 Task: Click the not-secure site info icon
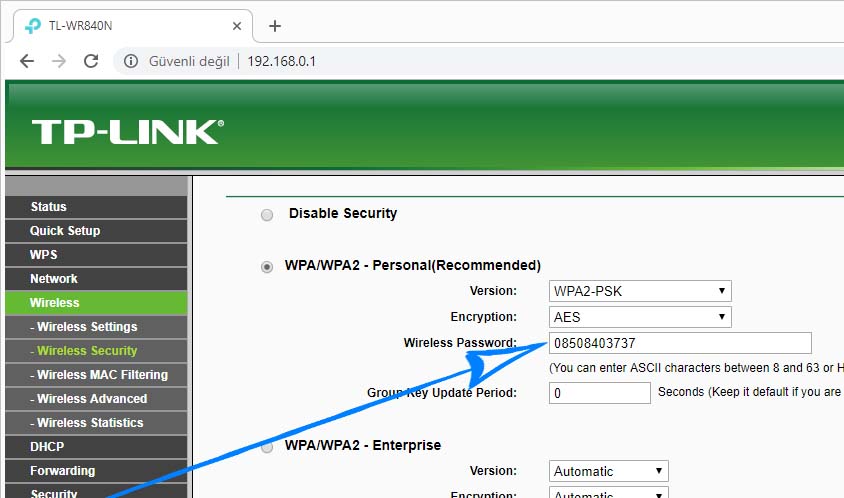[x=130, y=61]
